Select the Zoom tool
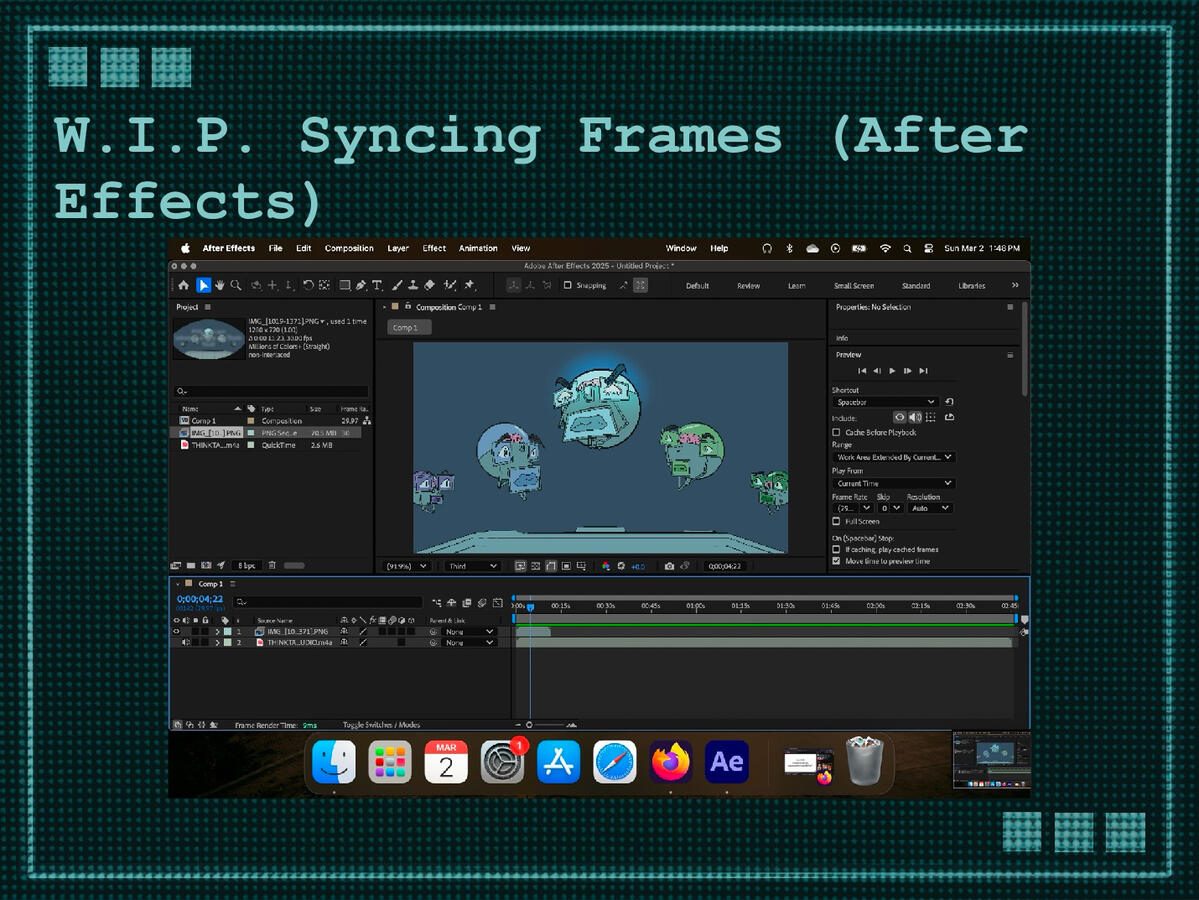 (236, 285)
